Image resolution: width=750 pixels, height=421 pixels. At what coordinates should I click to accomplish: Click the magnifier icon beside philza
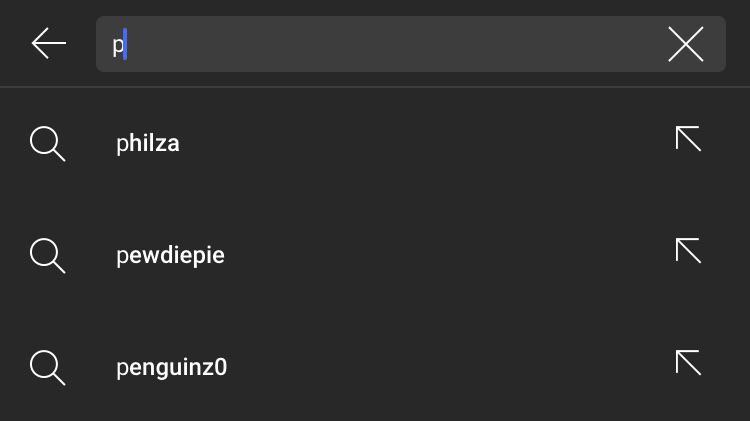pyautogui.click(x=47, y=143)
